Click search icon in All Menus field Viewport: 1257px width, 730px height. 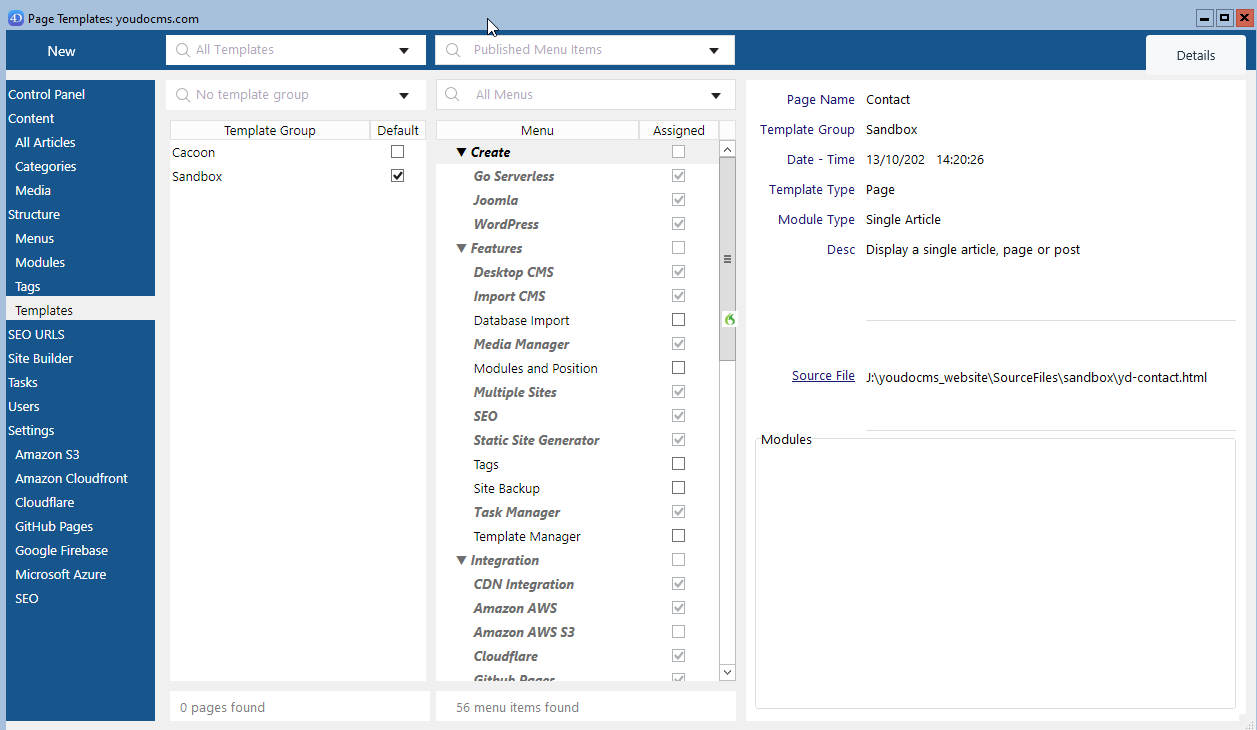coord(453,95)
